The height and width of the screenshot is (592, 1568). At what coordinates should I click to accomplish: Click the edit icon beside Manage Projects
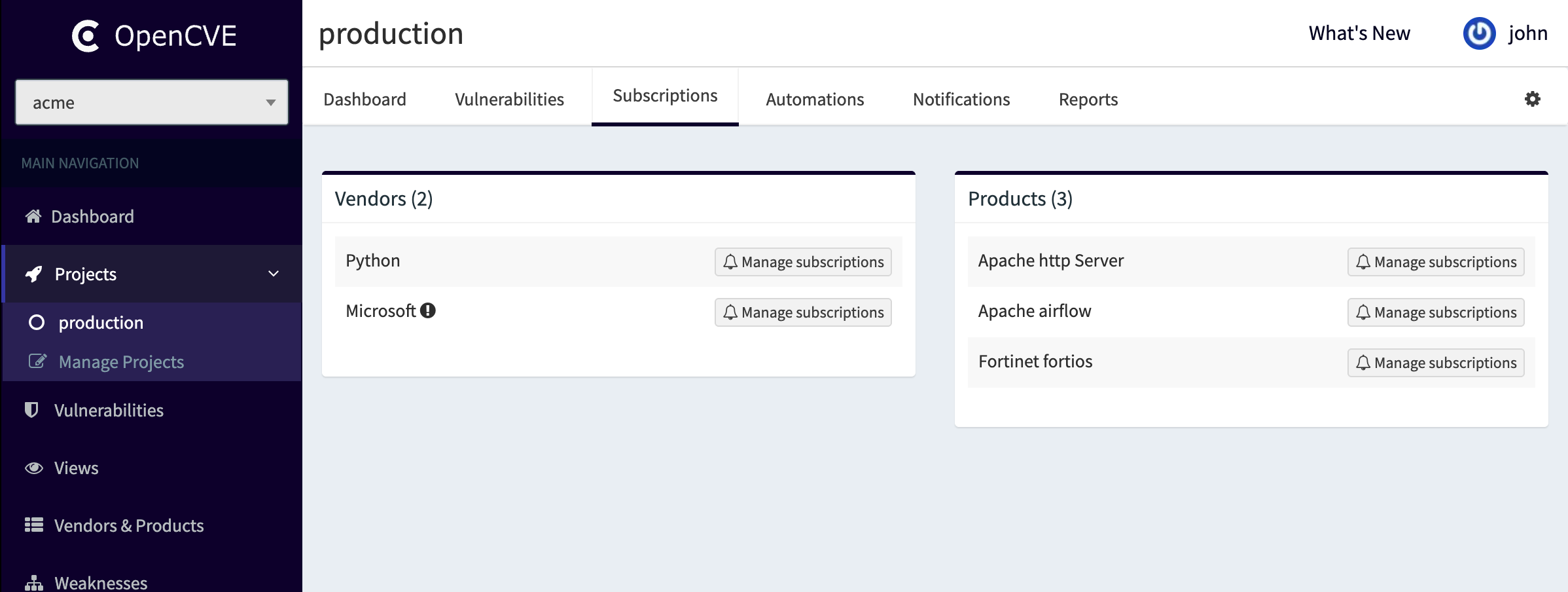[37, 361]
